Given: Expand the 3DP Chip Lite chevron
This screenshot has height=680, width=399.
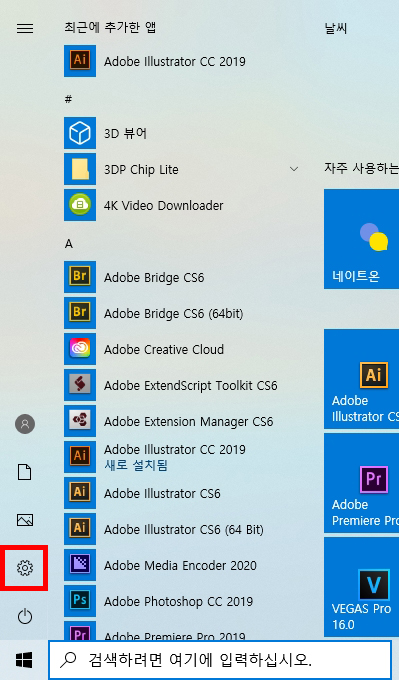Looking at the screenshot, I should pyautogui.click(x=294, y=169).
